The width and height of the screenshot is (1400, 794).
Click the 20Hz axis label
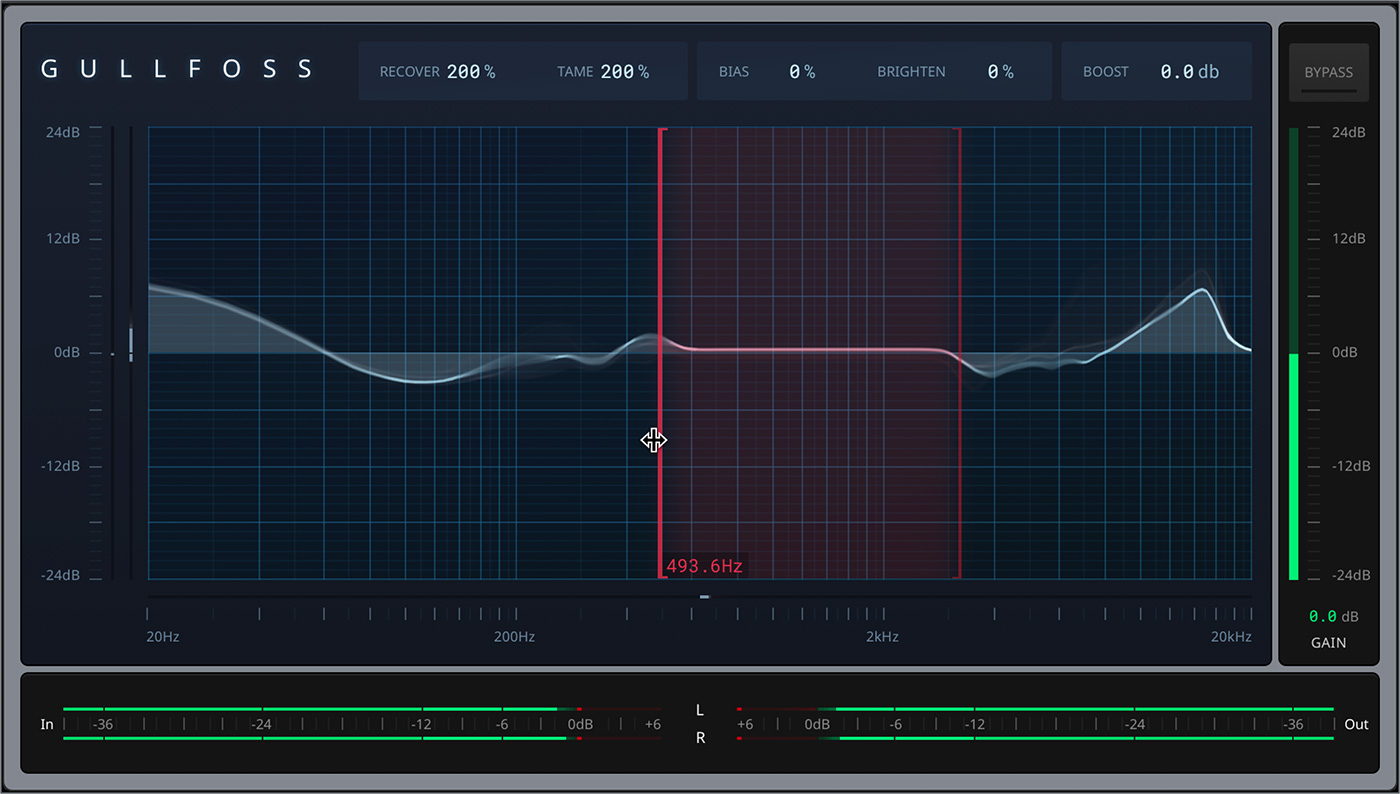coord(163,637)
